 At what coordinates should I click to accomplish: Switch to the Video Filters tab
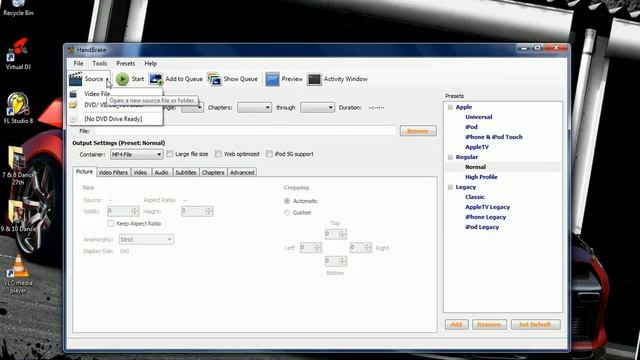[113, 173]
